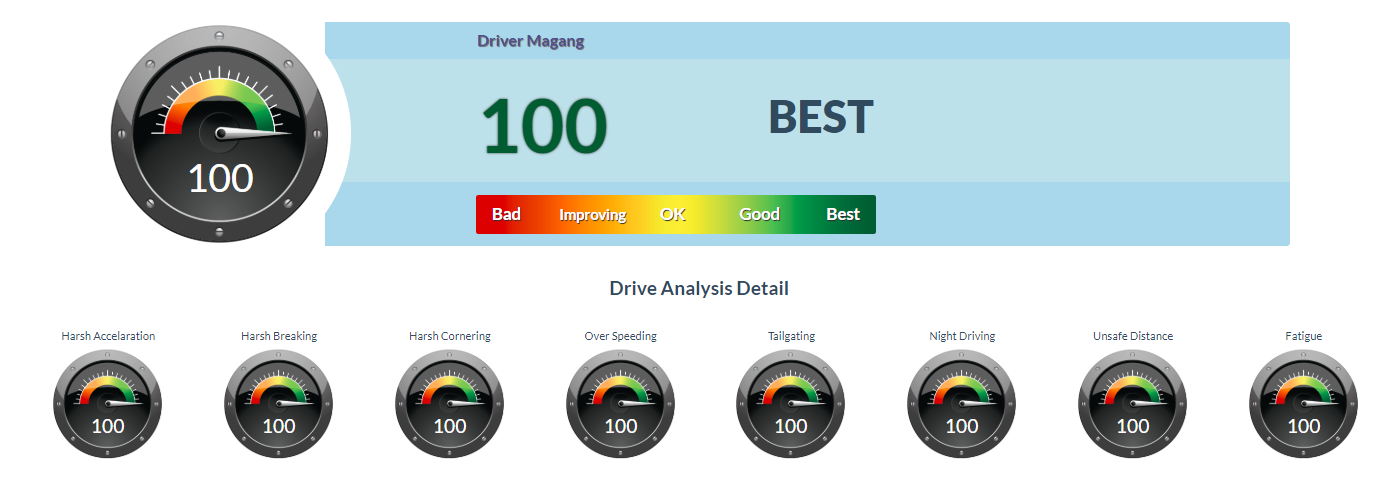This screenshot has height=492, width=1379.
Task: Click the orange Improving legend segment
Action: pyautogui.click(x=592, y=214)
